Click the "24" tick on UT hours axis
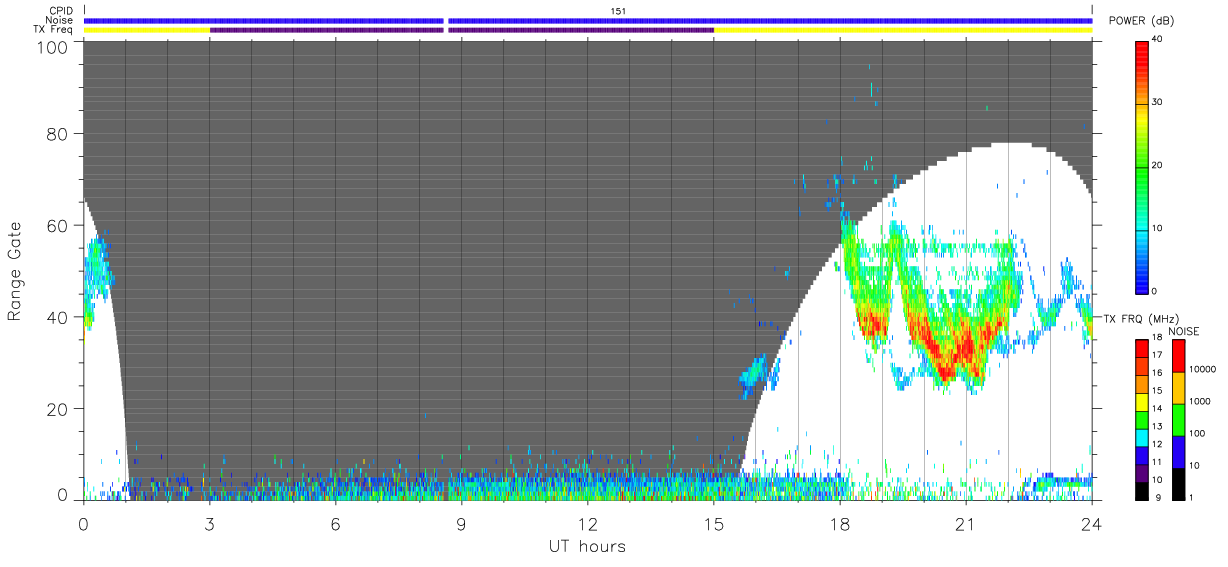The image size is (1228, 567). pyautogui.click(x=1091, y=524)
